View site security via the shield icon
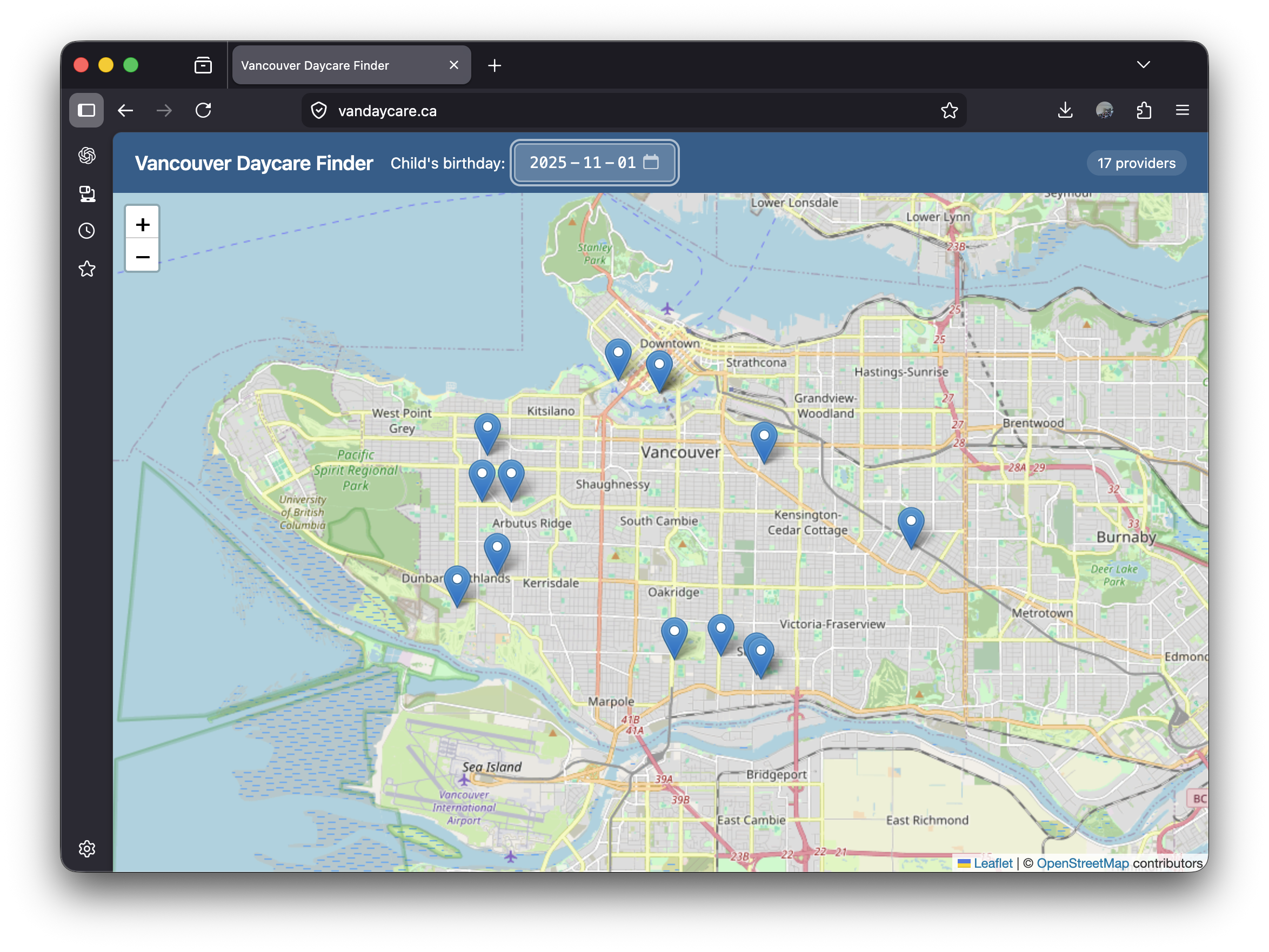The height and width of the screenshot is (952, 1269). click(x=319, y=110)
